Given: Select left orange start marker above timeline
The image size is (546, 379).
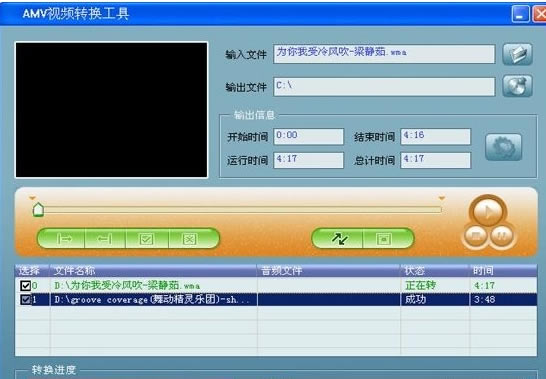Looking at the screenshot, I should coord(32,198).
